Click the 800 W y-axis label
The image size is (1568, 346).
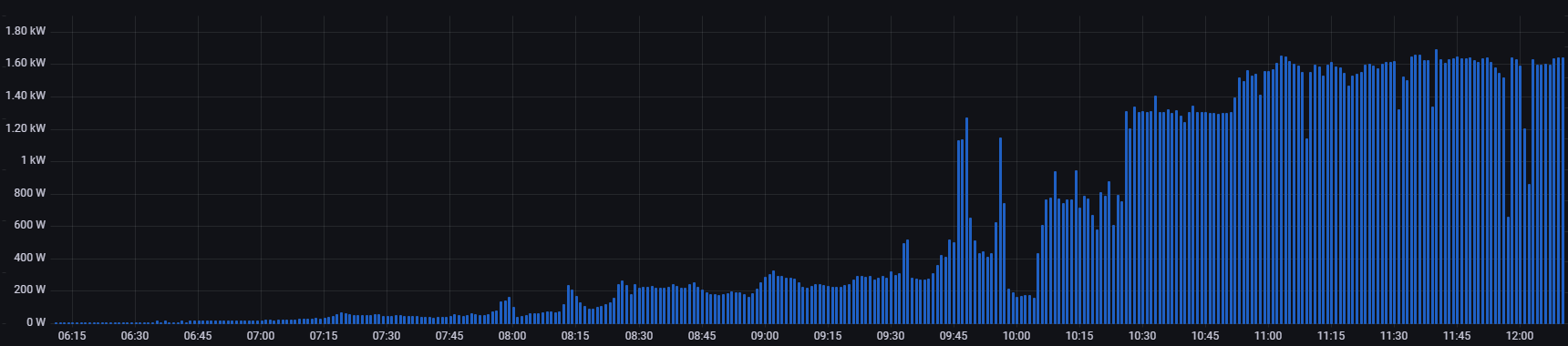(x=29, y=193)
